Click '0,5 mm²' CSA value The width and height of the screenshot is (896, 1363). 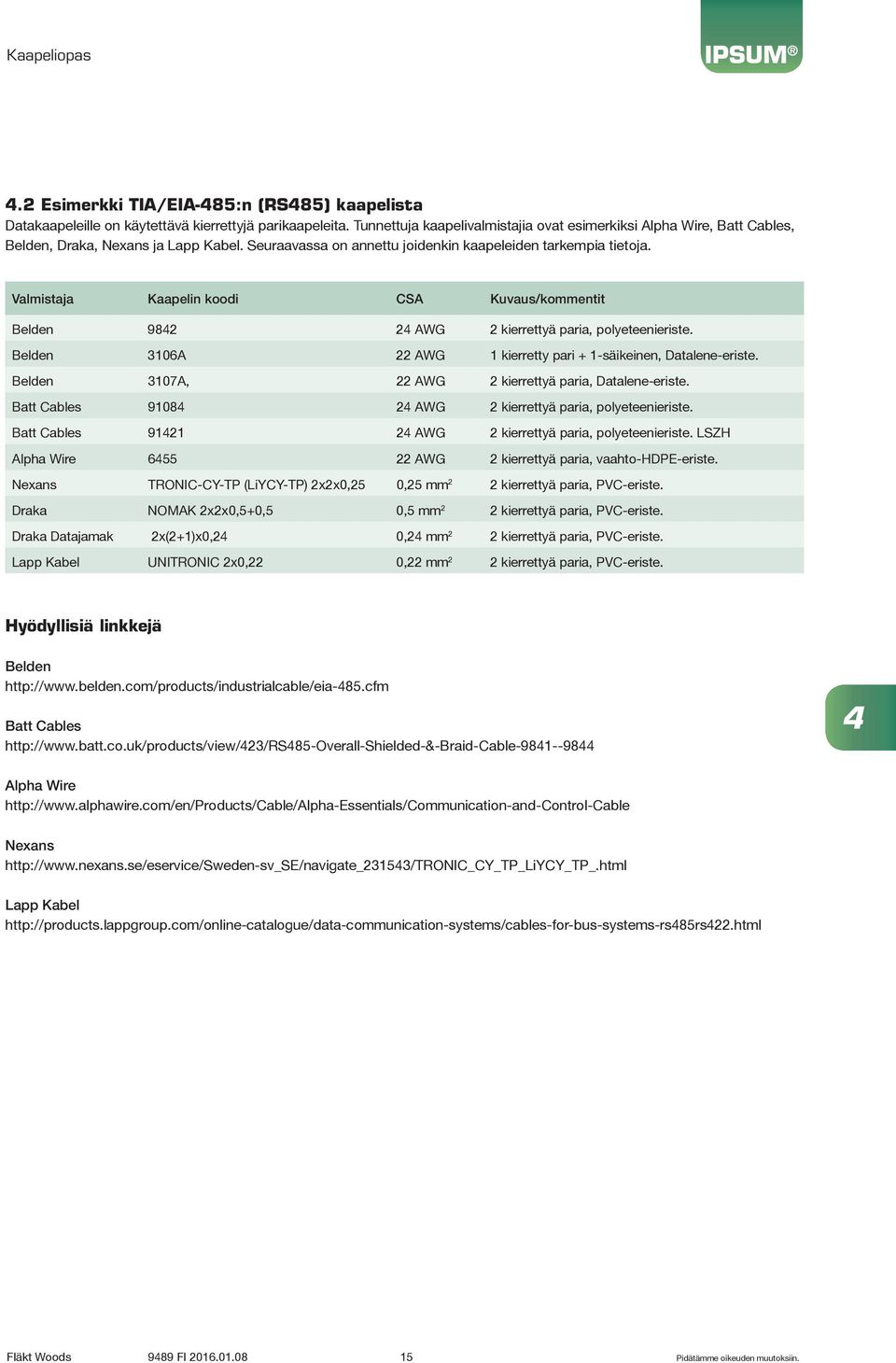pyautogui.click(x=421, y=511)
